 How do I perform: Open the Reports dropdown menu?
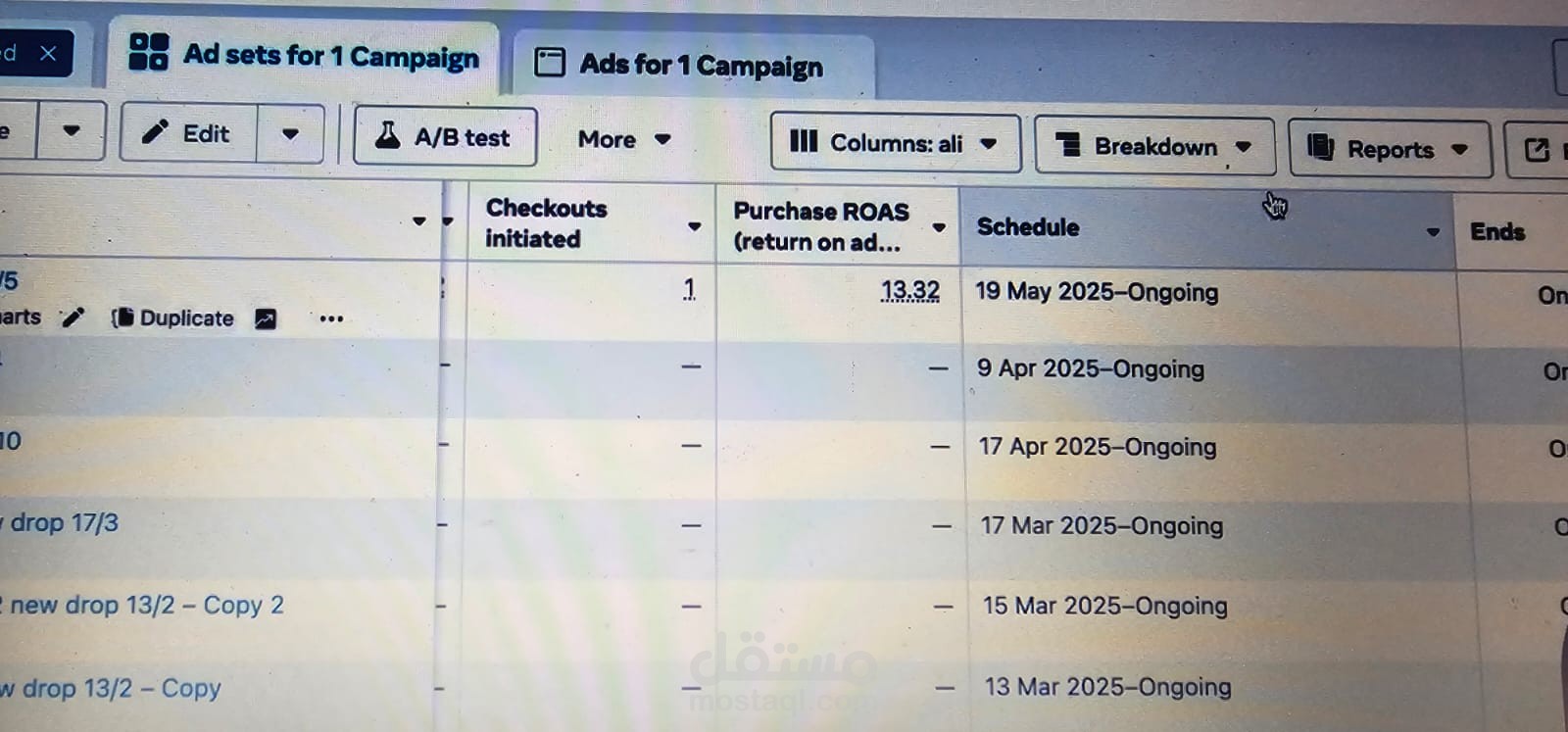pos(1389,150)
